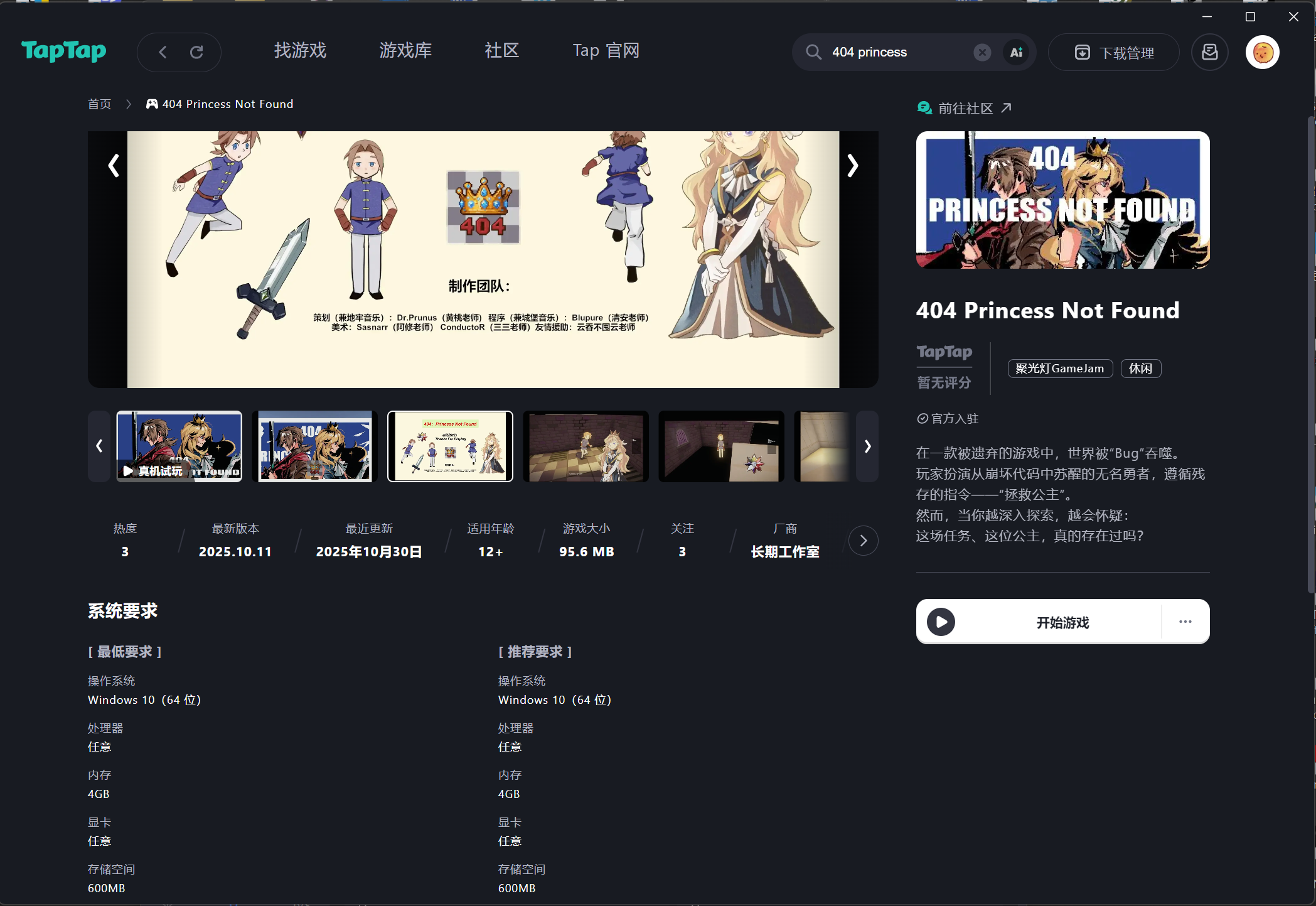Open the 下载管理 download manager

pyautogui.click(x=1114, y=53)
